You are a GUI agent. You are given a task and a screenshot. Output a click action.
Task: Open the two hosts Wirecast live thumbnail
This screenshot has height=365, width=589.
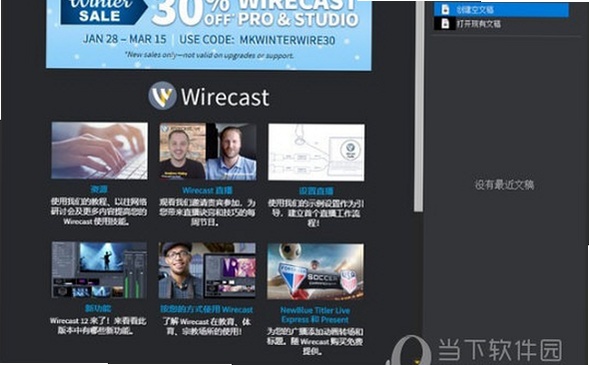pos(208,152)
